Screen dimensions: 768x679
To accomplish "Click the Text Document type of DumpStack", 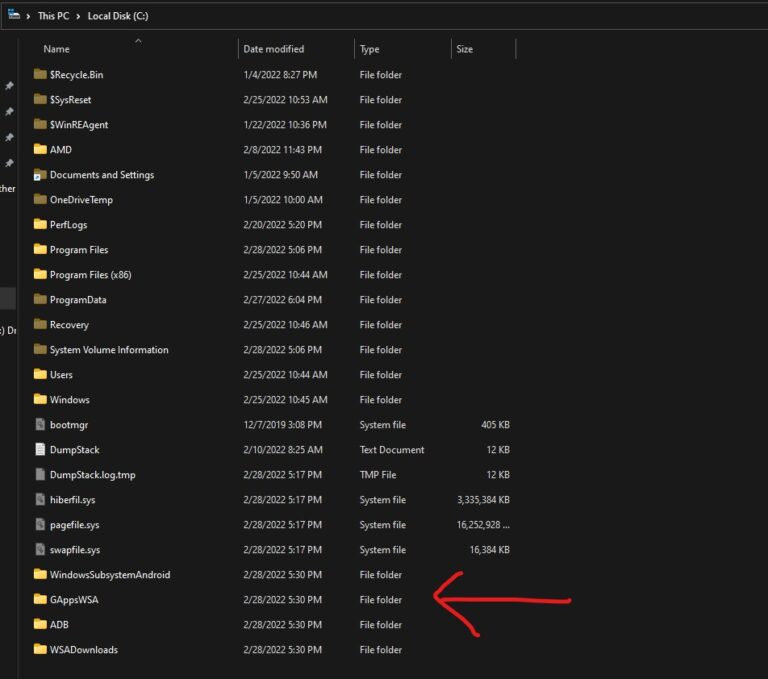I will pos(392,450).
